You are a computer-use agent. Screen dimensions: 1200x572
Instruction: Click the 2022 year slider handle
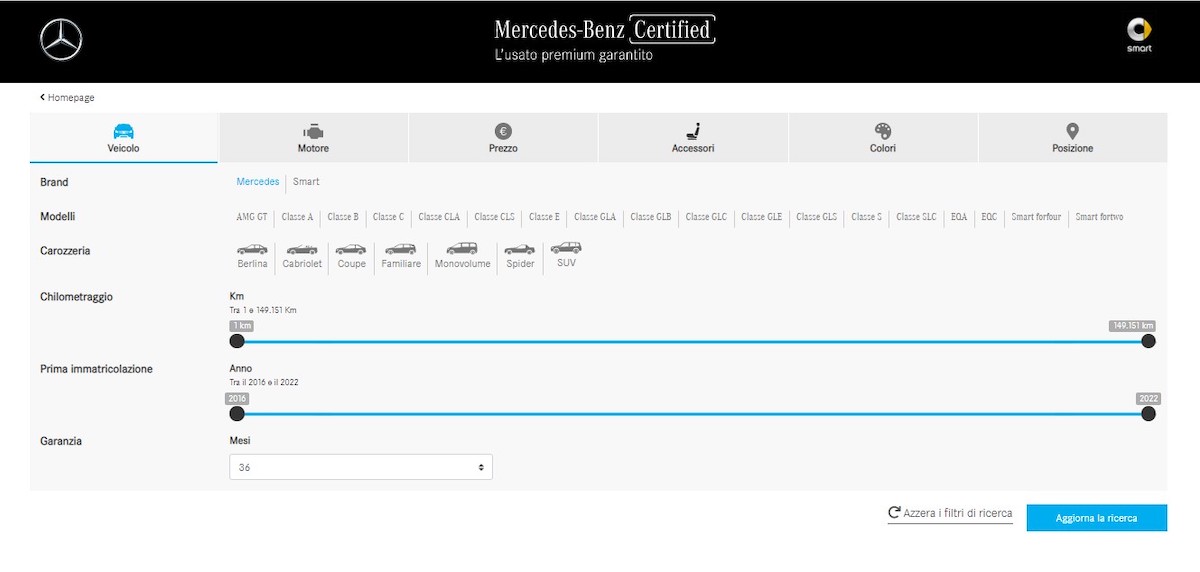tap(1148, 414)
